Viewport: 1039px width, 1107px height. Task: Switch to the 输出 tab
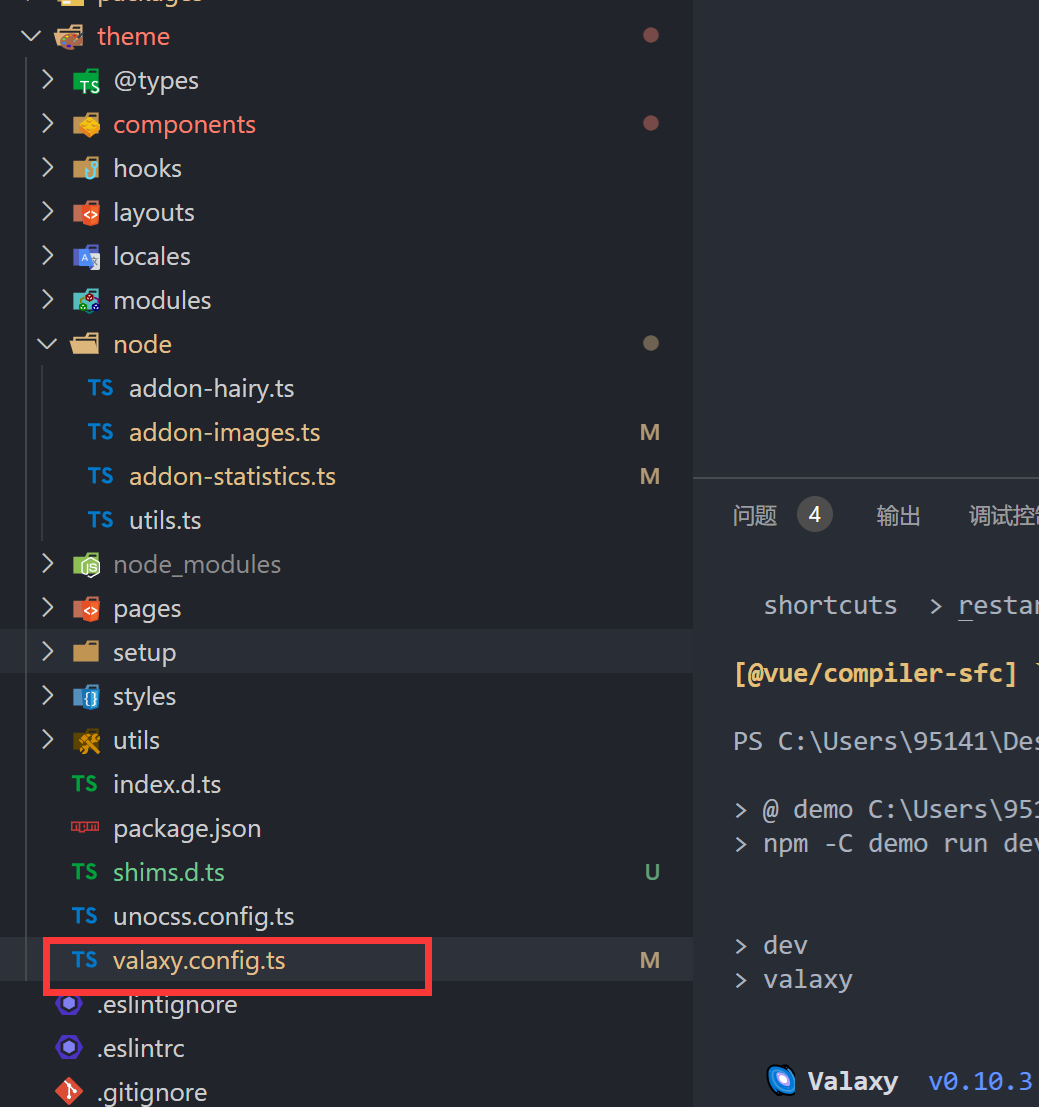pyautogui.click(x=897, y=515)
